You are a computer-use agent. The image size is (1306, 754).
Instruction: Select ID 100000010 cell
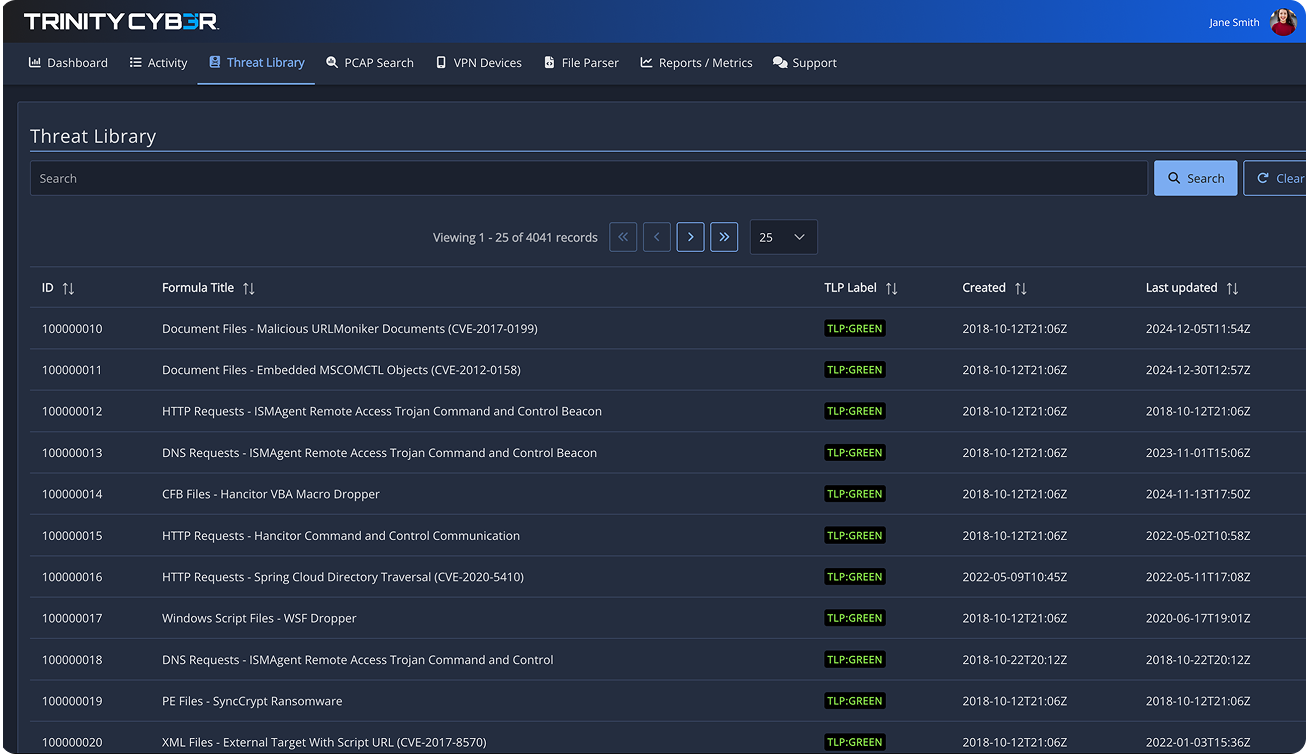(72, 329)
